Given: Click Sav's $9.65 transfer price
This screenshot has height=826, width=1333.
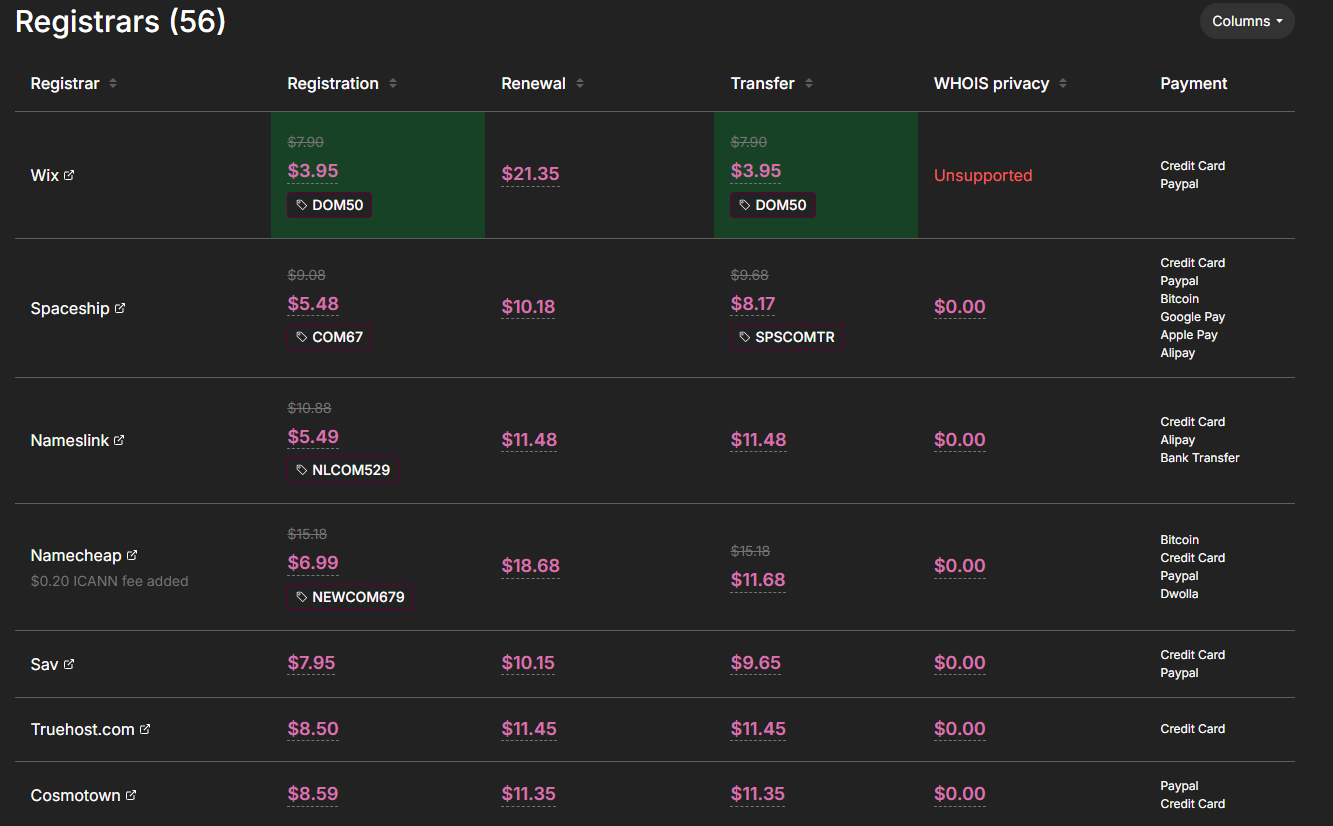Looking at the screenshot, I should pyautogui.click(x=756, y=663).
